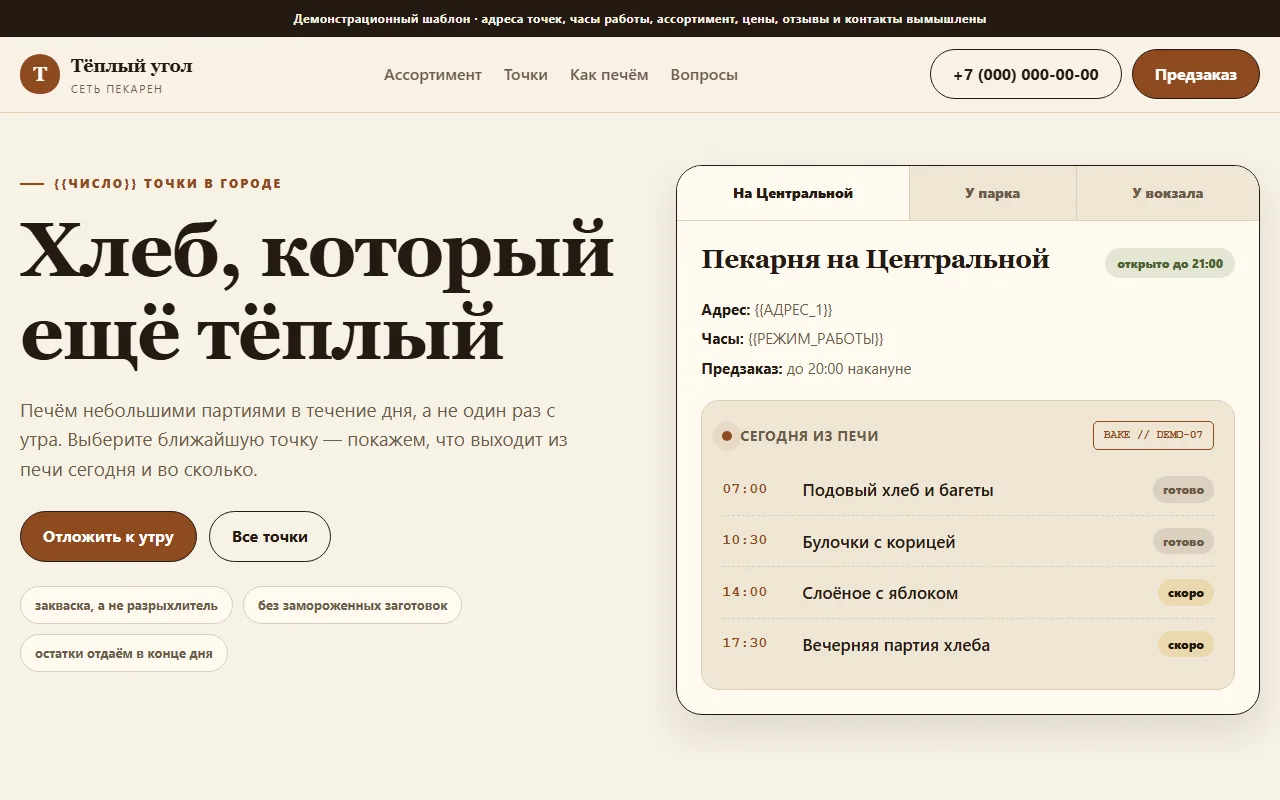1280x800 pixels.
Task: Open the «Как печём» navigation link
Action: [x=609, y=75]
